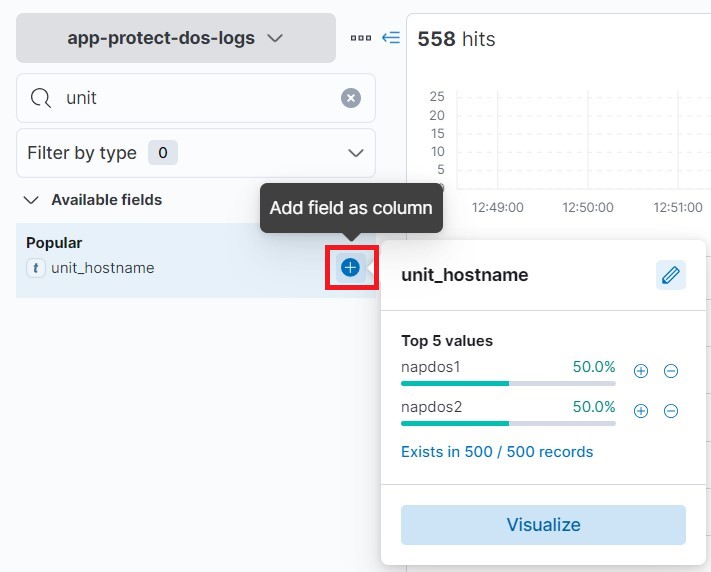
Task: Filter for value napdos2 with plus icon
Action: point(641,411)
